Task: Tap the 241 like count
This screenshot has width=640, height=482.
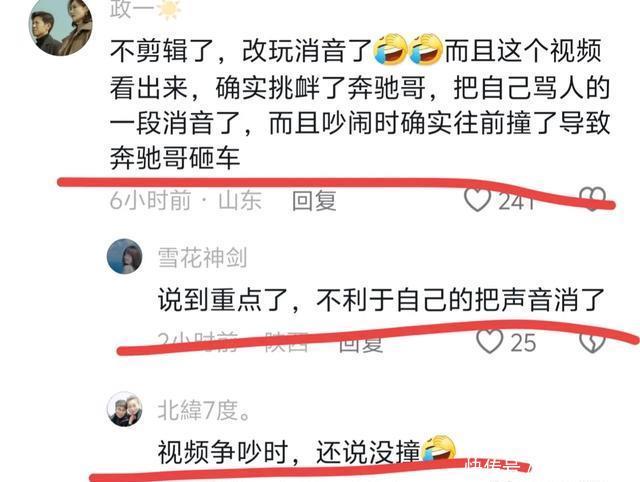Action: point(516,200)
